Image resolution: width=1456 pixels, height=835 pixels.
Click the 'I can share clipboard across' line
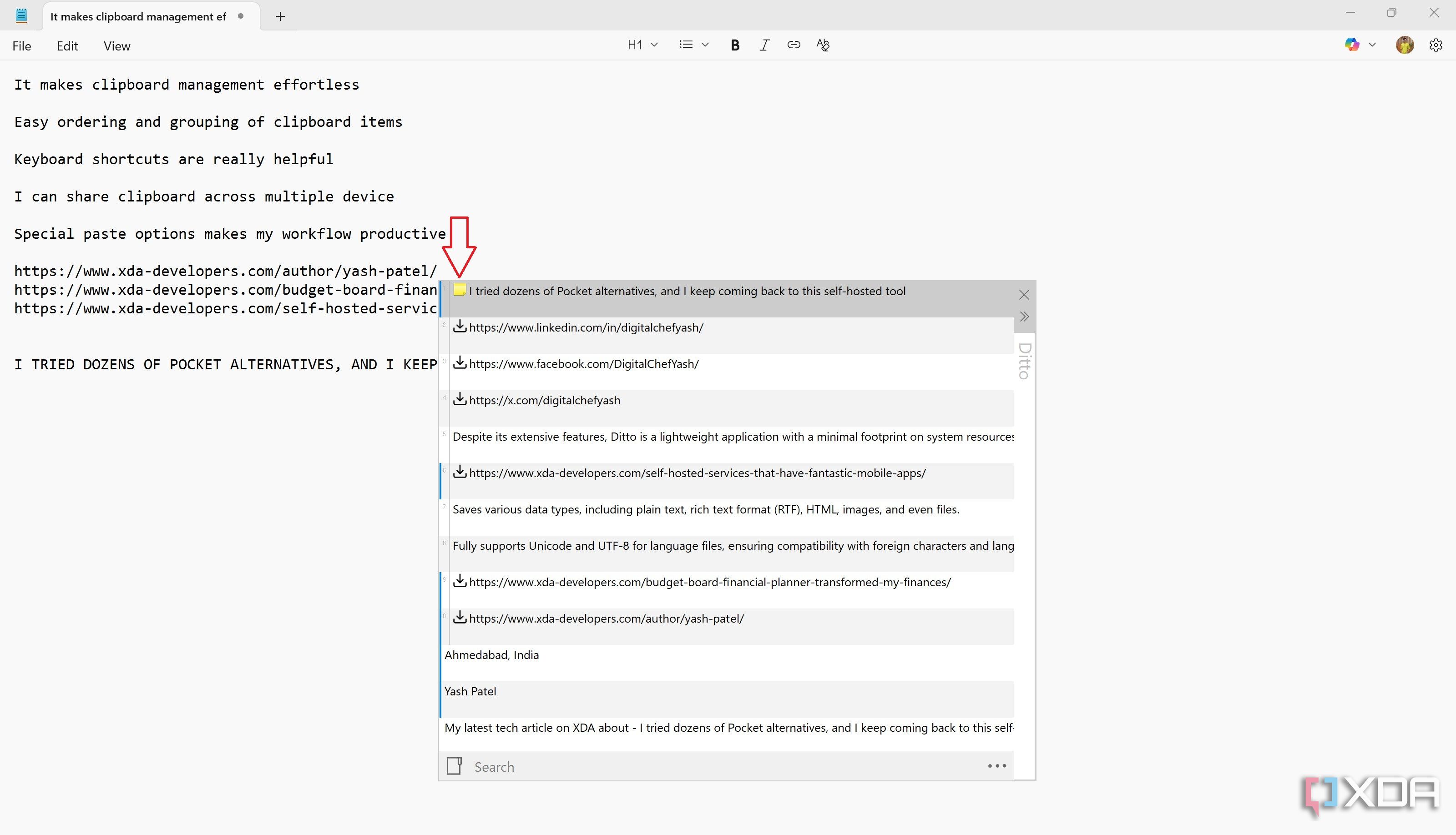[x=204, y=196]
